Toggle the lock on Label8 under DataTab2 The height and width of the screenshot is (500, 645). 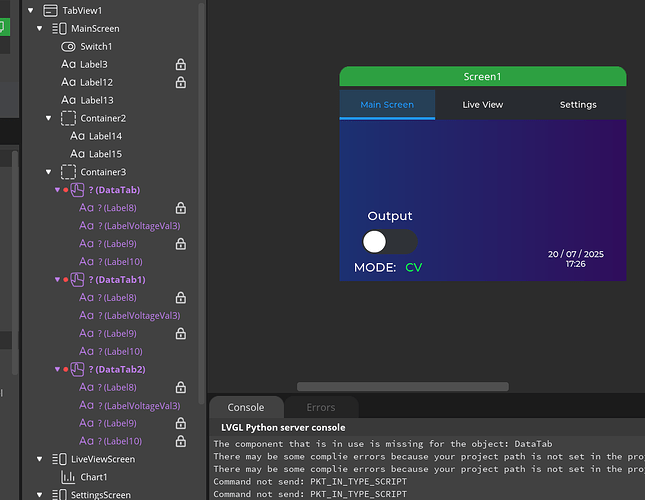coord(181,387)
